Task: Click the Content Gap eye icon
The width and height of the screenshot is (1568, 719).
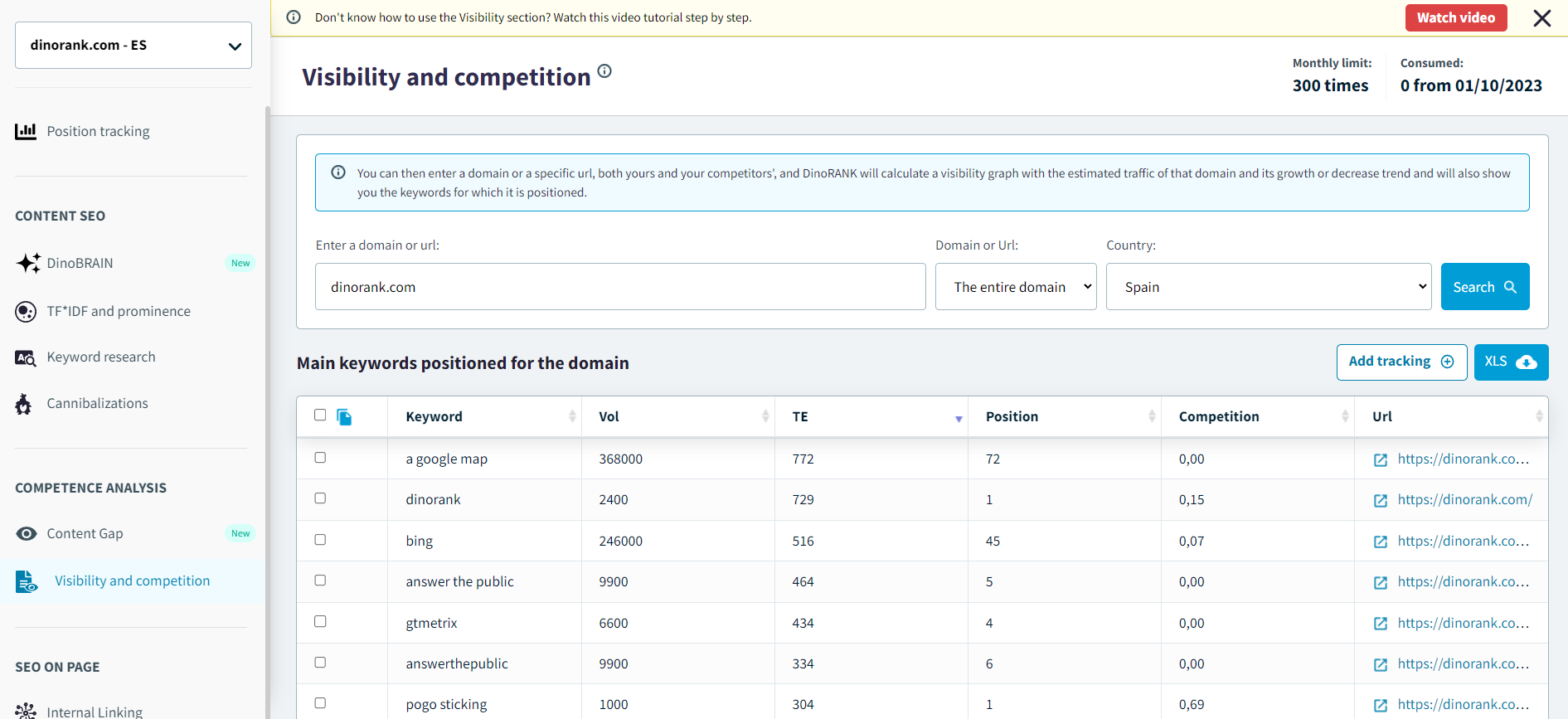Action: pos(27,534)
